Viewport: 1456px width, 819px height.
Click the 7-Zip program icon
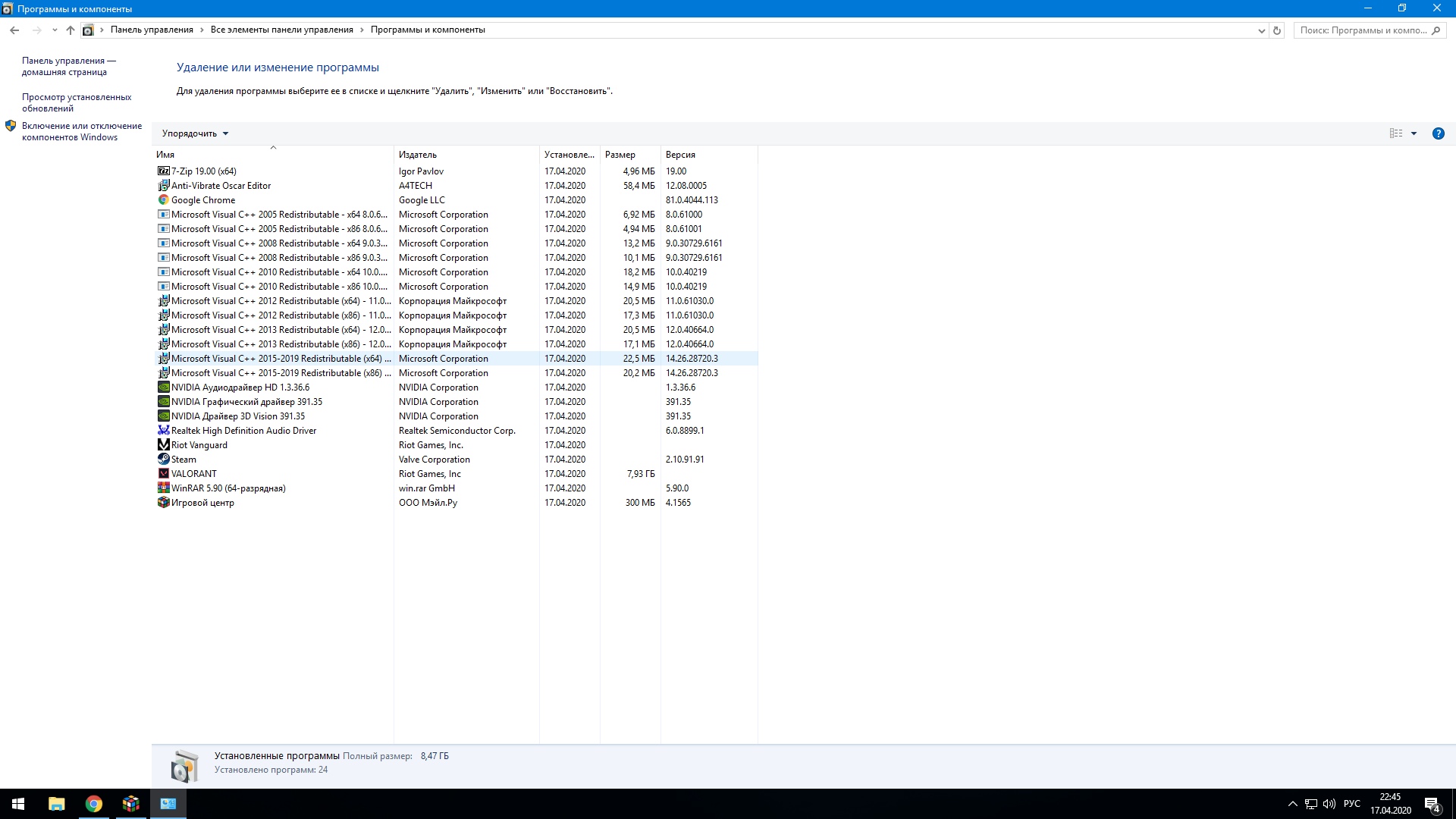tap(163, 171)
